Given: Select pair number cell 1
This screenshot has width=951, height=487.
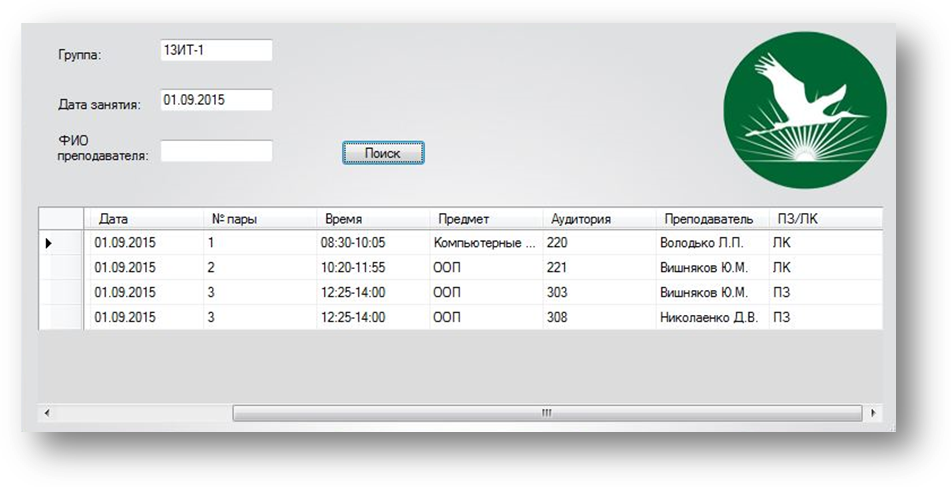Looking at the screenshot, I should click(x=260, y=243).
